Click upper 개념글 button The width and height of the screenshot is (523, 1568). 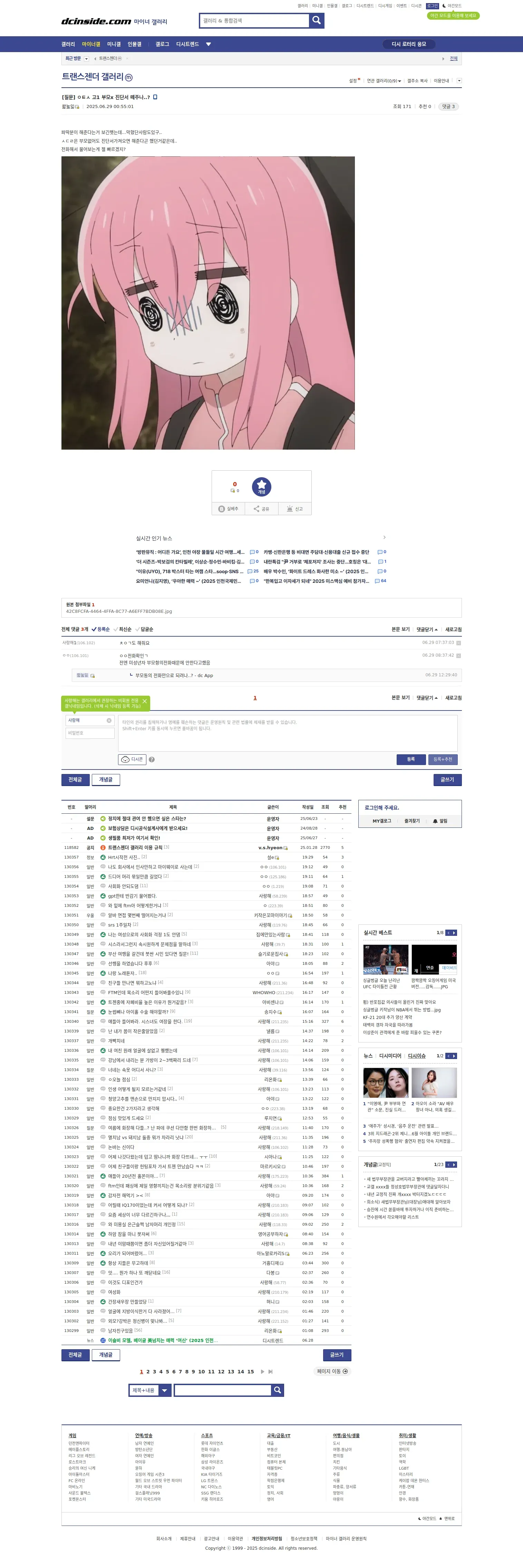[106, 779]
